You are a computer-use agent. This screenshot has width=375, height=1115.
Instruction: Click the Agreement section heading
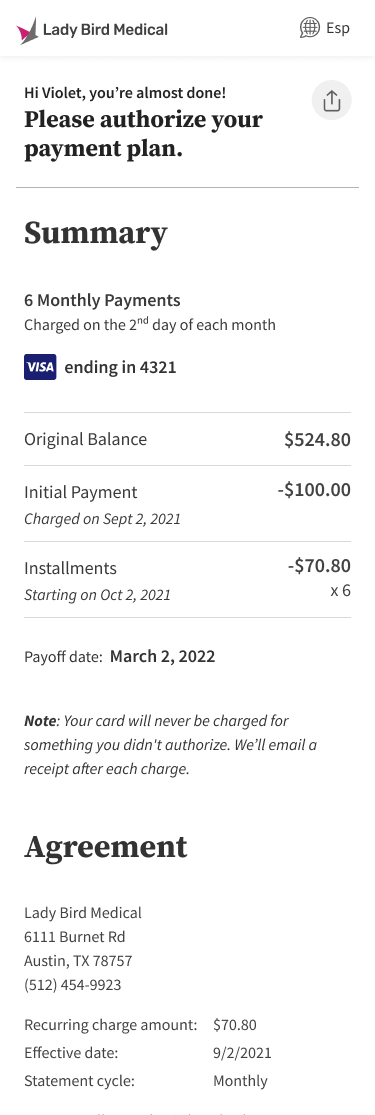(105, 847)
